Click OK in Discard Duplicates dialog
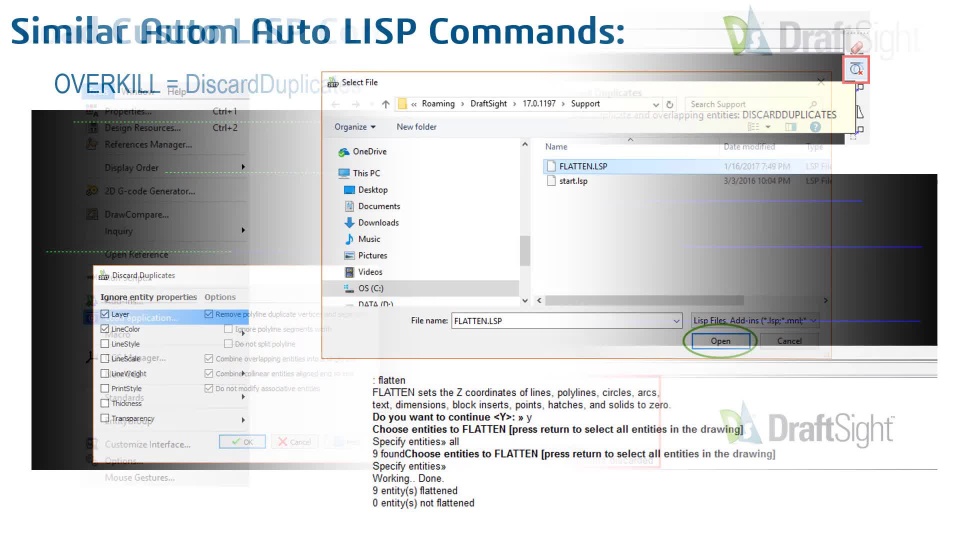Viewport: 960px width, 540px height. coord(242,441)
